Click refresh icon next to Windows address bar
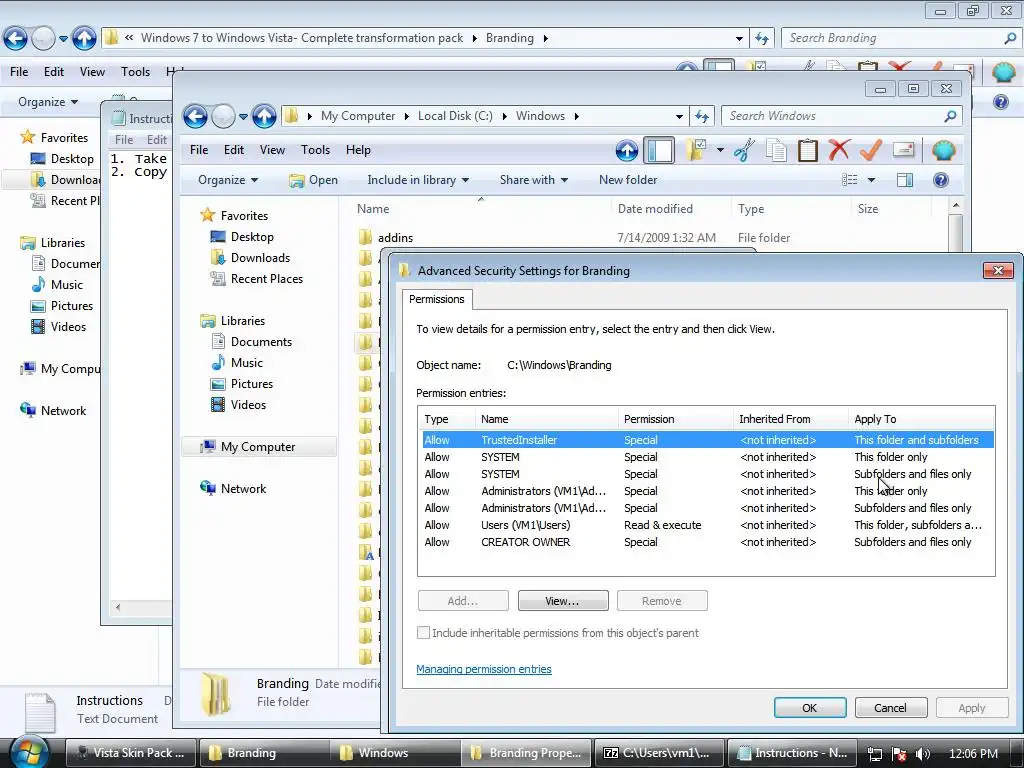Viewport: 1024px width, 768px height. click(x=702, y=116)
